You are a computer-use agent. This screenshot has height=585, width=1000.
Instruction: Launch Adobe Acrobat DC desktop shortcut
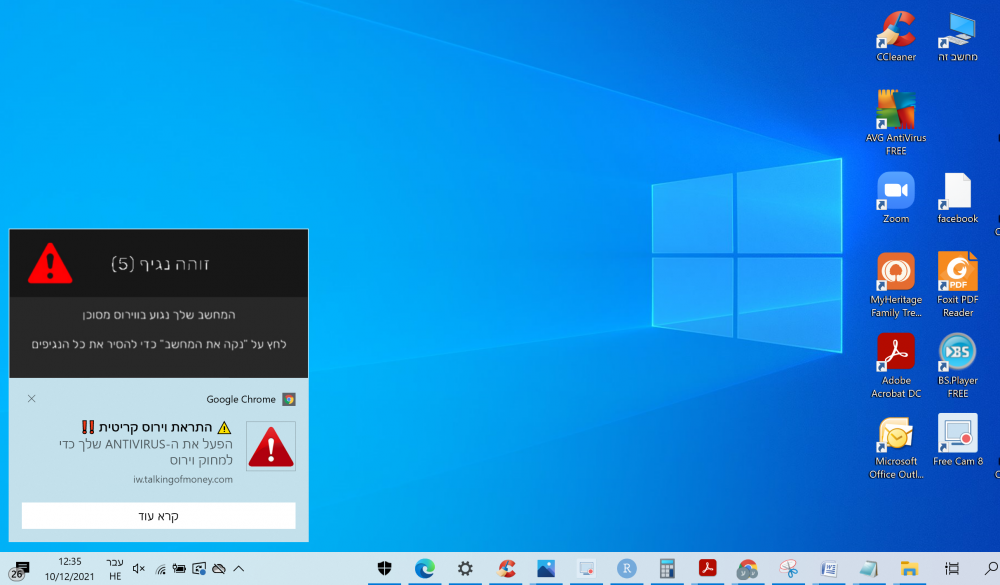[x=896, y=366]
